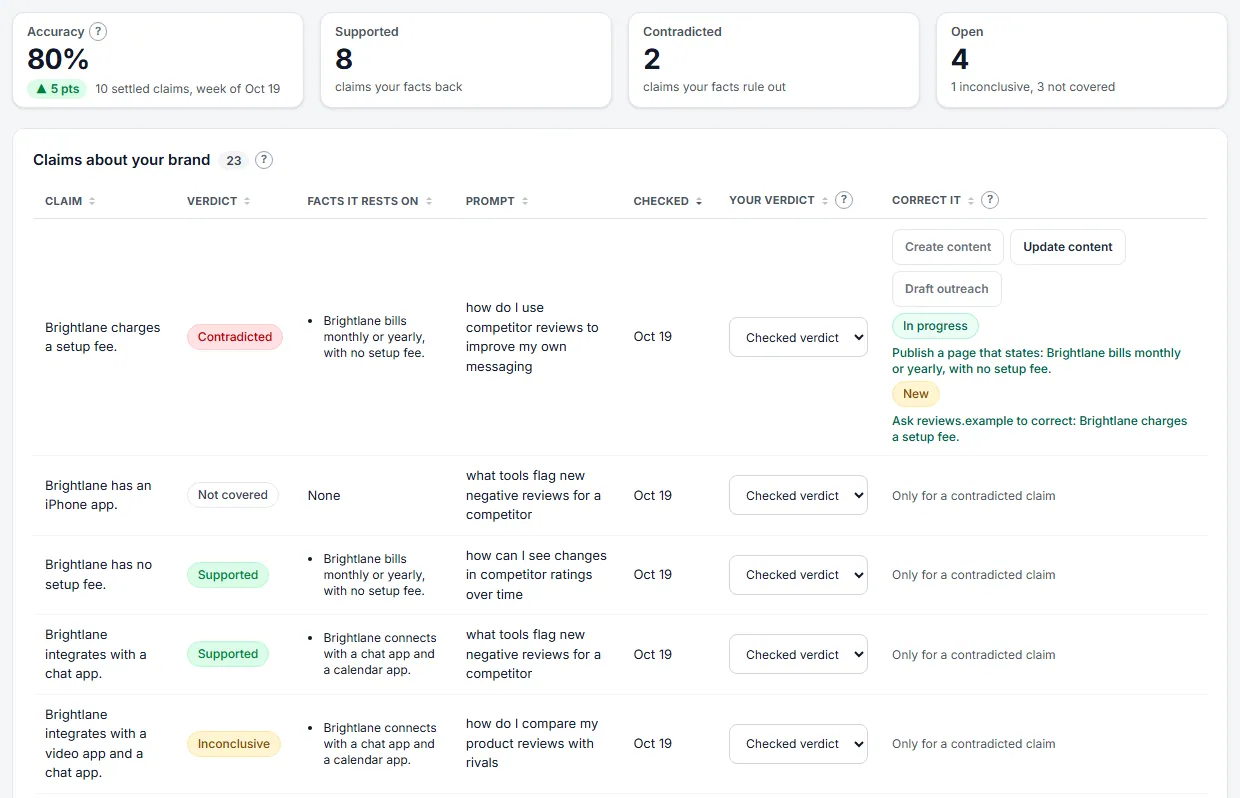This screenshot has width=1240, height=798.
Task: Click the sort arrows beside the Verdict header
Action: [247, 201]
